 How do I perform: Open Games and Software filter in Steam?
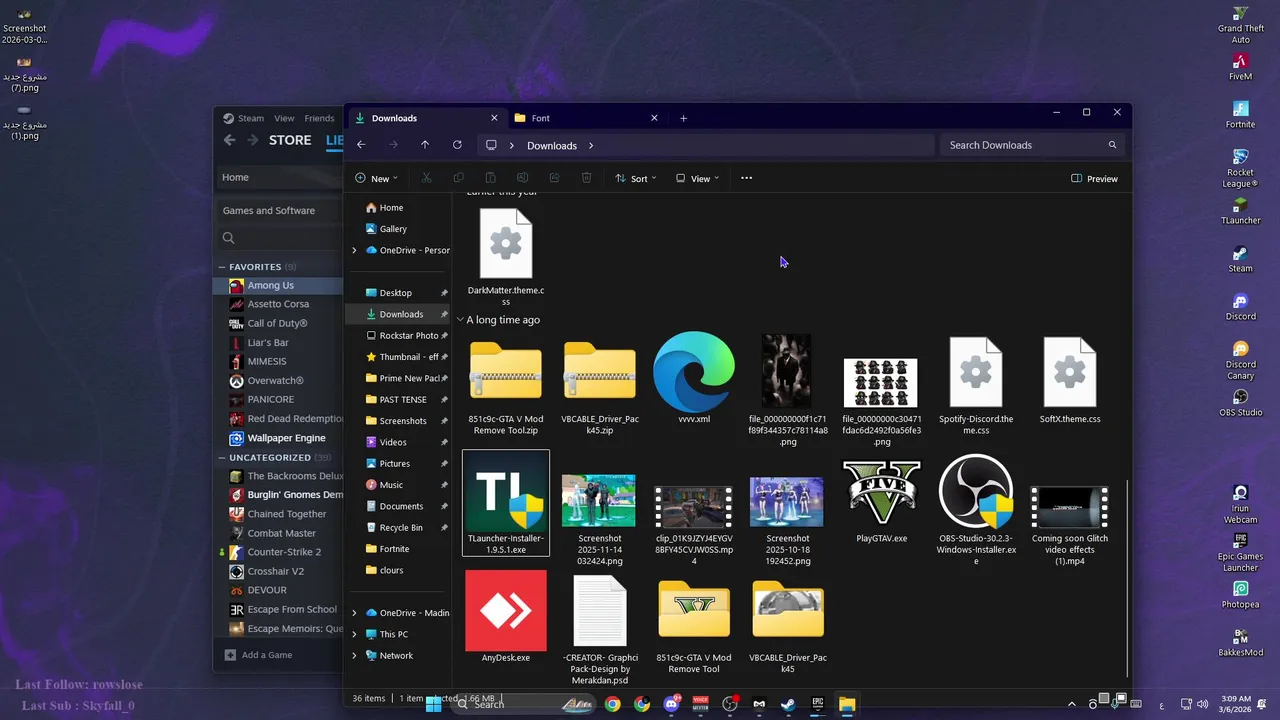pyautogui.click(x=280, y=210)
